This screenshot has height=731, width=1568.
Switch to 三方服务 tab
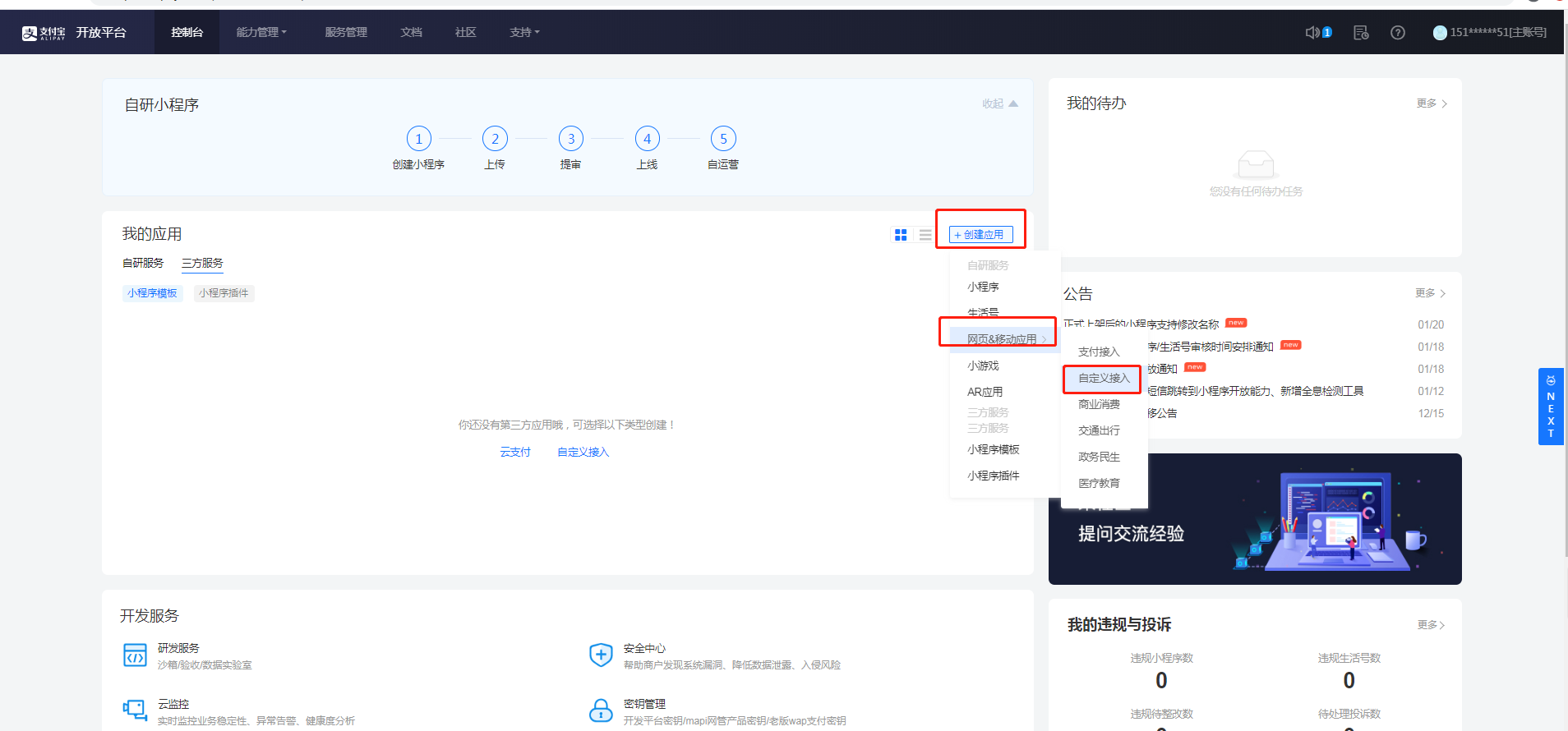(202, 263)
